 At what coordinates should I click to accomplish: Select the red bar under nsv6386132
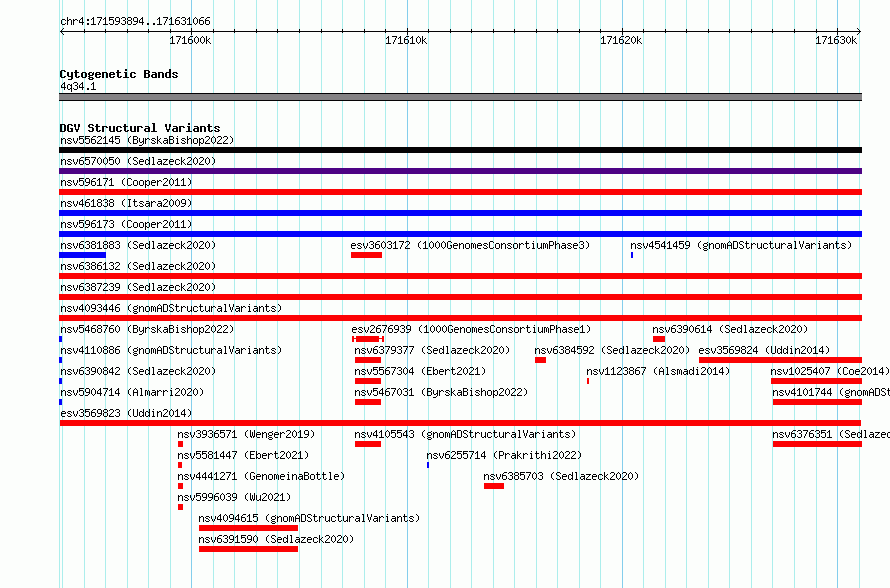point(460,276)
